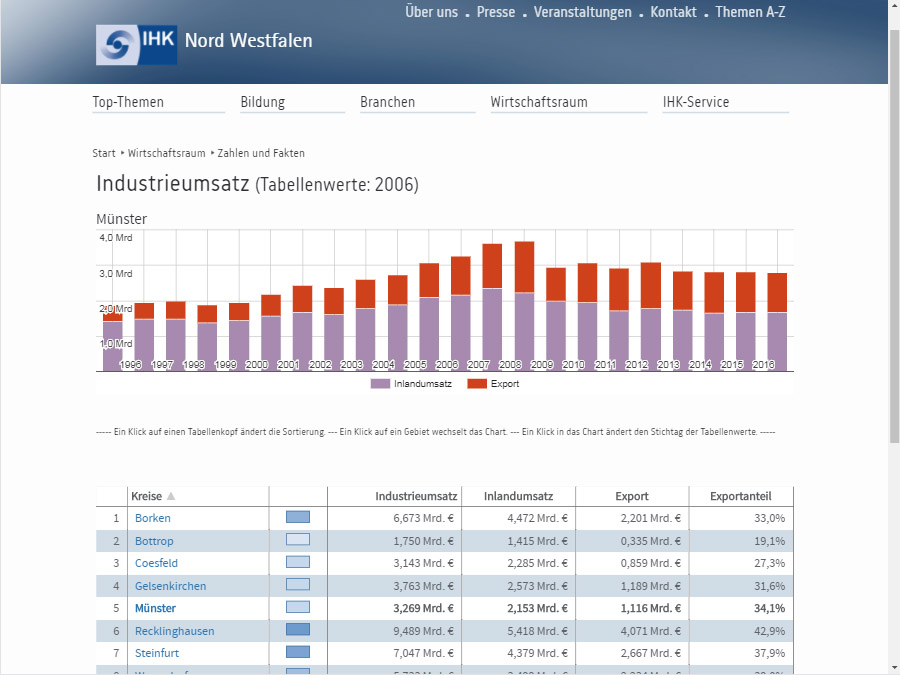Open the Wirtschaftsraum menu
This screenshot has height=675, width=900.
[539, 102]
